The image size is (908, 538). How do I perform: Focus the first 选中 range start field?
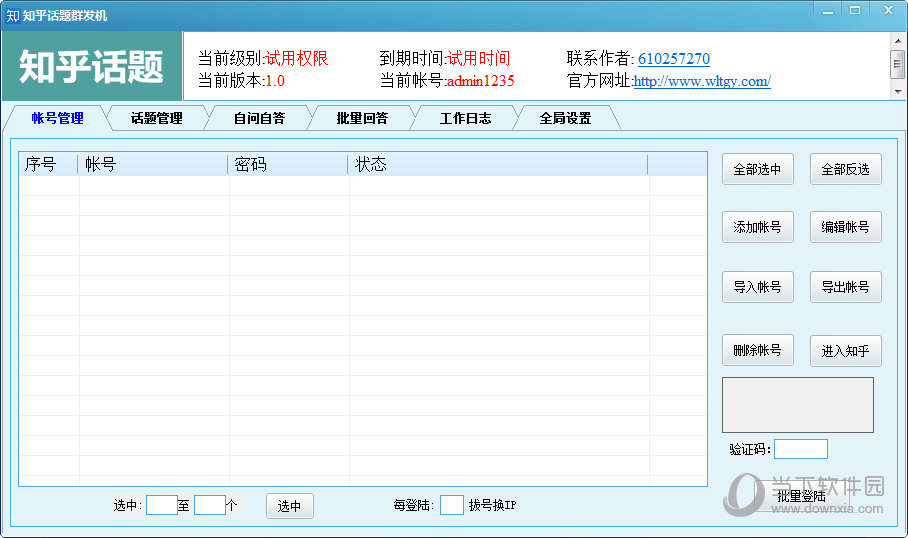coord(162,505)
